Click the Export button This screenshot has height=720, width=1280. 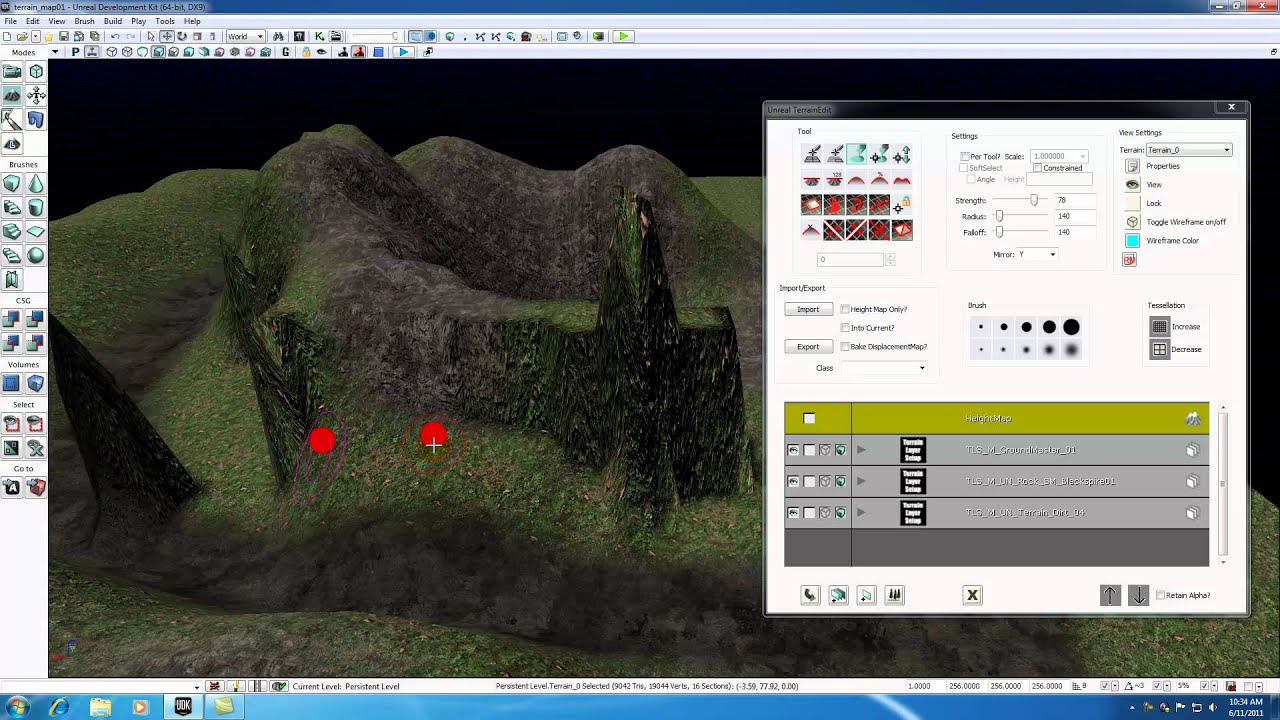(x=808, y=346)
